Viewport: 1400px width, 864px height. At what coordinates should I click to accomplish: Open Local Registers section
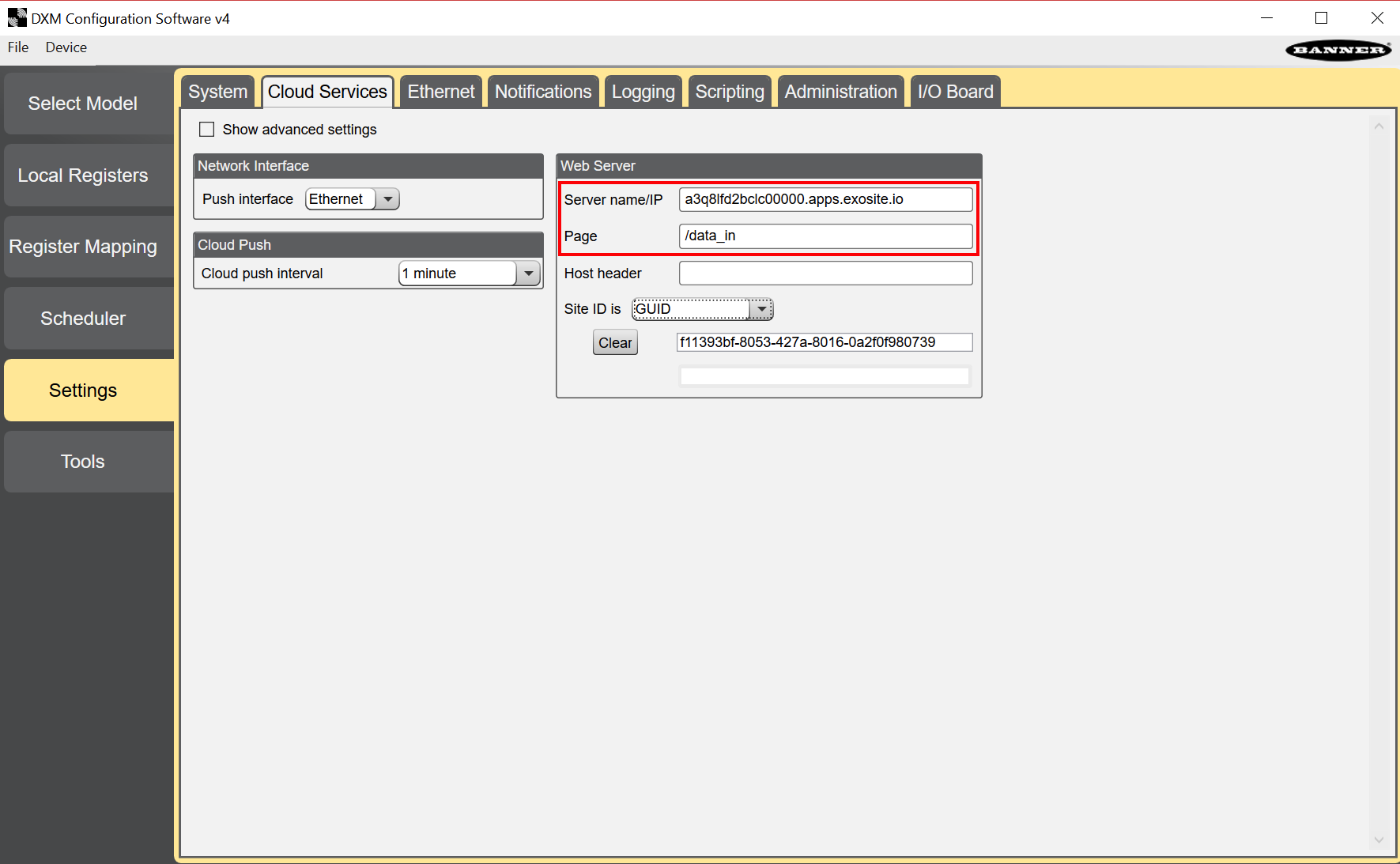point(89,175)
